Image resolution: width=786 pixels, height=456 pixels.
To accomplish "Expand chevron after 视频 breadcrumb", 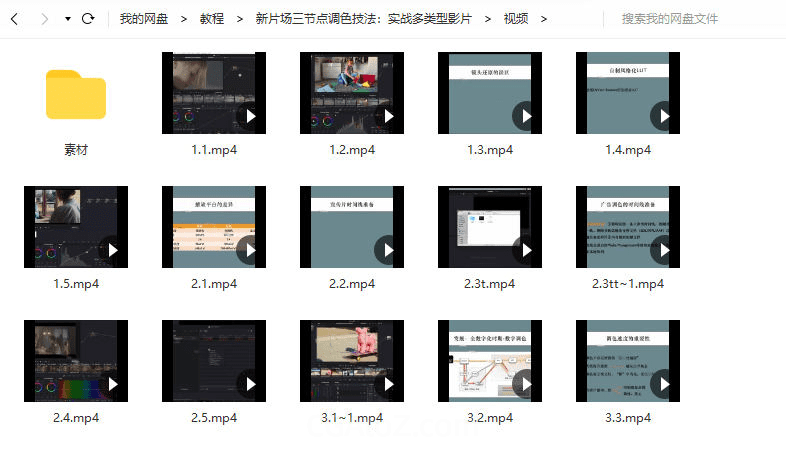I will [543, 19].
